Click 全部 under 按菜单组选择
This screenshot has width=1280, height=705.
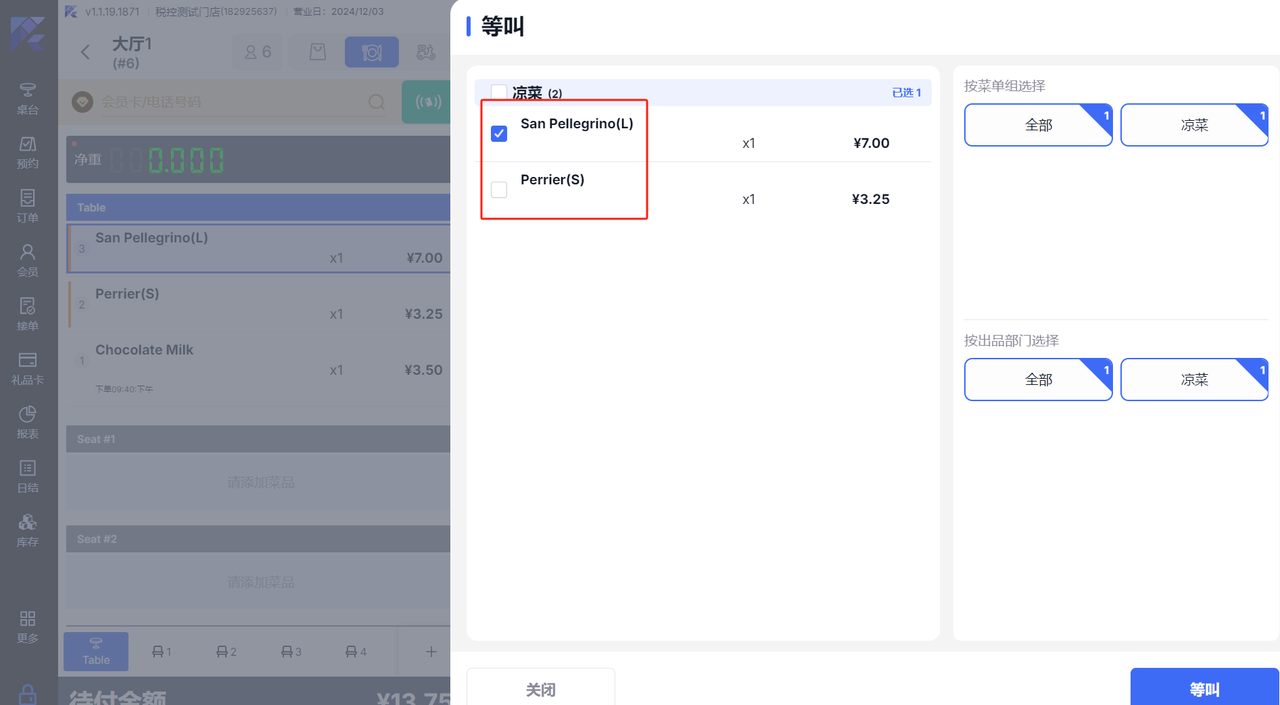1038,125
